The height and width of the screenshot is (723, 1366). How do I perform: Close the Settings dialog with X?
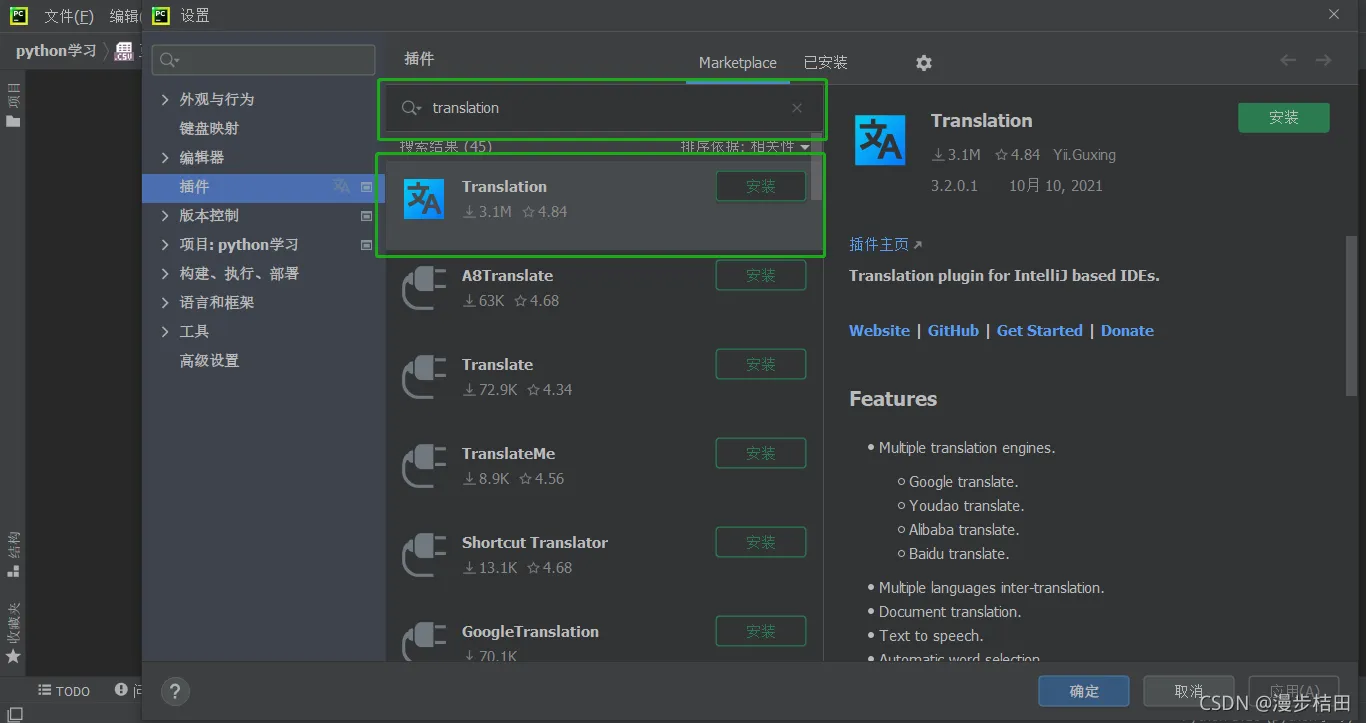(1334, 14)
